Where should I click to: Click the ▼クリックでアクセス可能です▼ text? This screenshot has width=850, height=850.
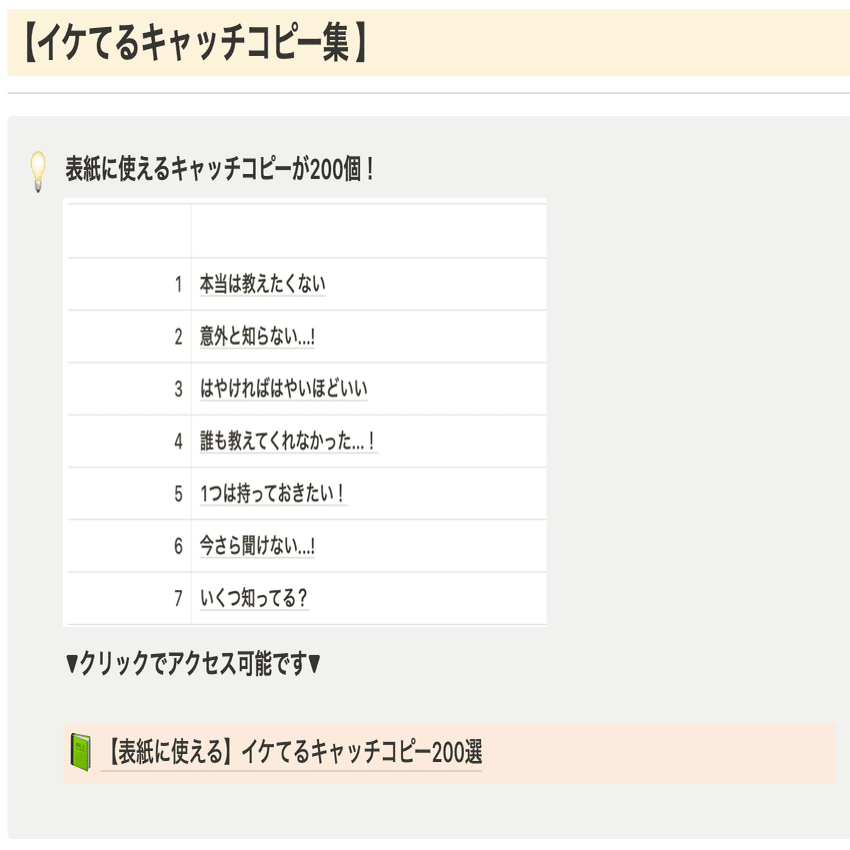(193, 663)
